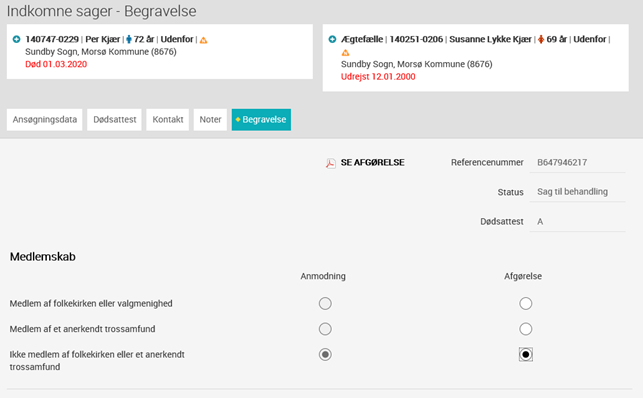Viewport: 643px width, 398px height.
Task: Click name Susanne Lykke Kjær
Action: click(x=490, y=39)
